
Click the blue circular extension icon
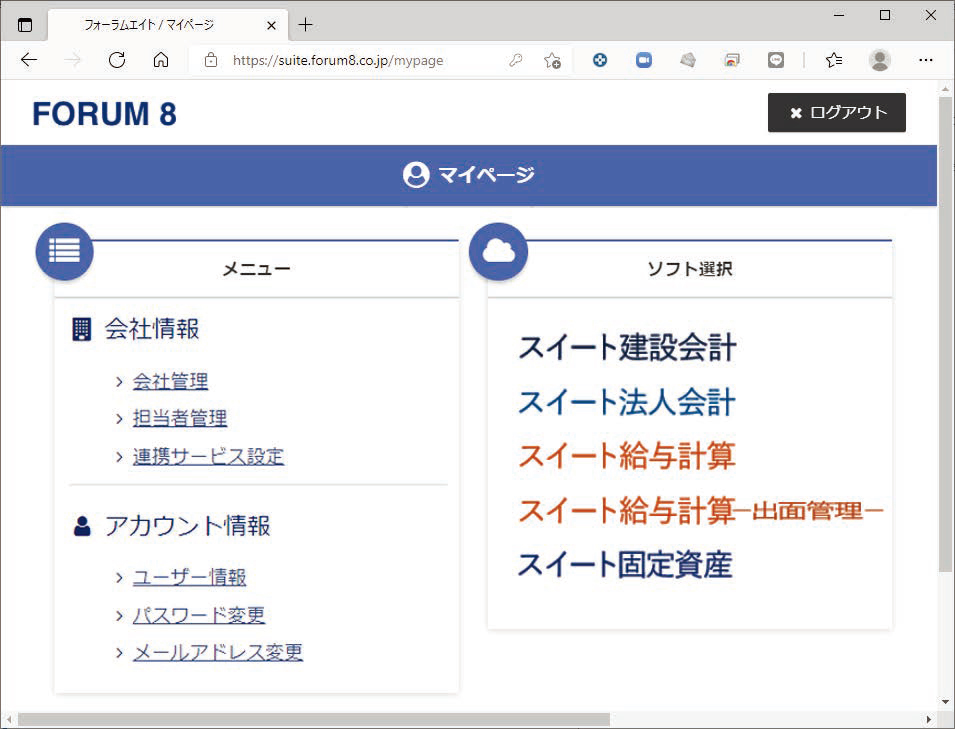pyautogui.click(x=600, y=60)
